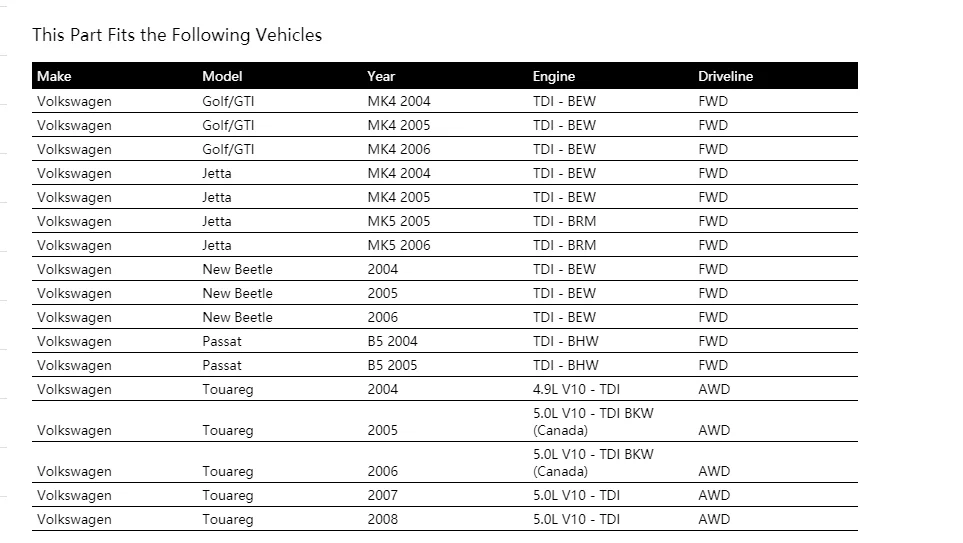963x543 pixels.
Task: Click the 'This Part Fits the Following Vehicles' heading
Action: (177, 35)
